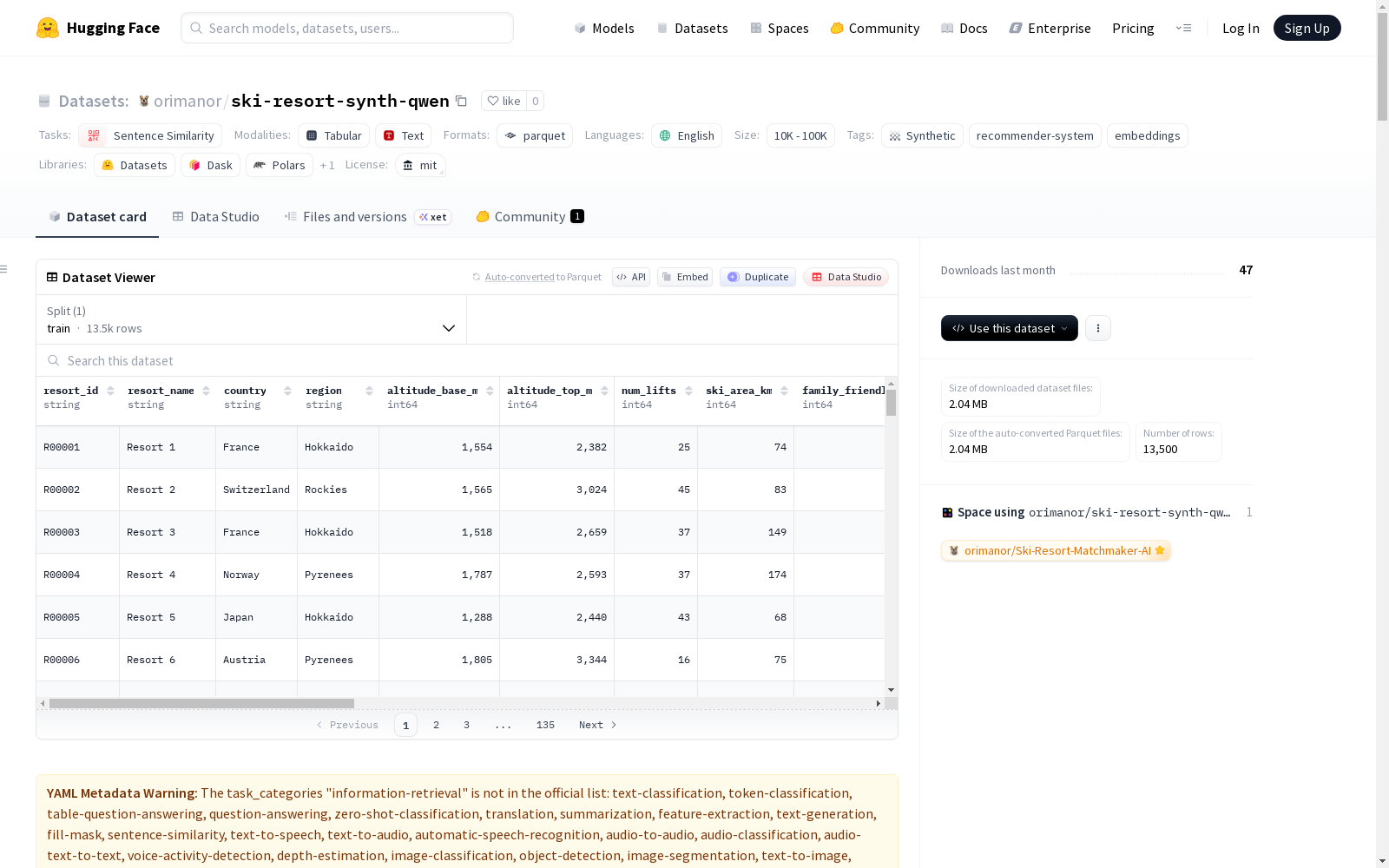This screenshot has width=1389, height=868.
Task: Click the Dataset Viewer table icon
Action: [x=52, y=277]
